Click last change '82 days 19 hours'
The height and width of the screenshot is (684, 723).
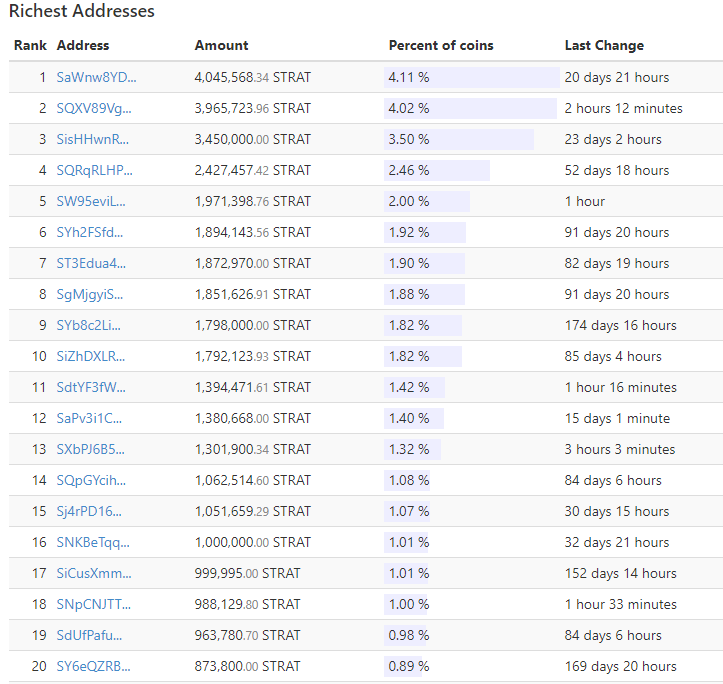pyautogui.click(x=616, y=263)
